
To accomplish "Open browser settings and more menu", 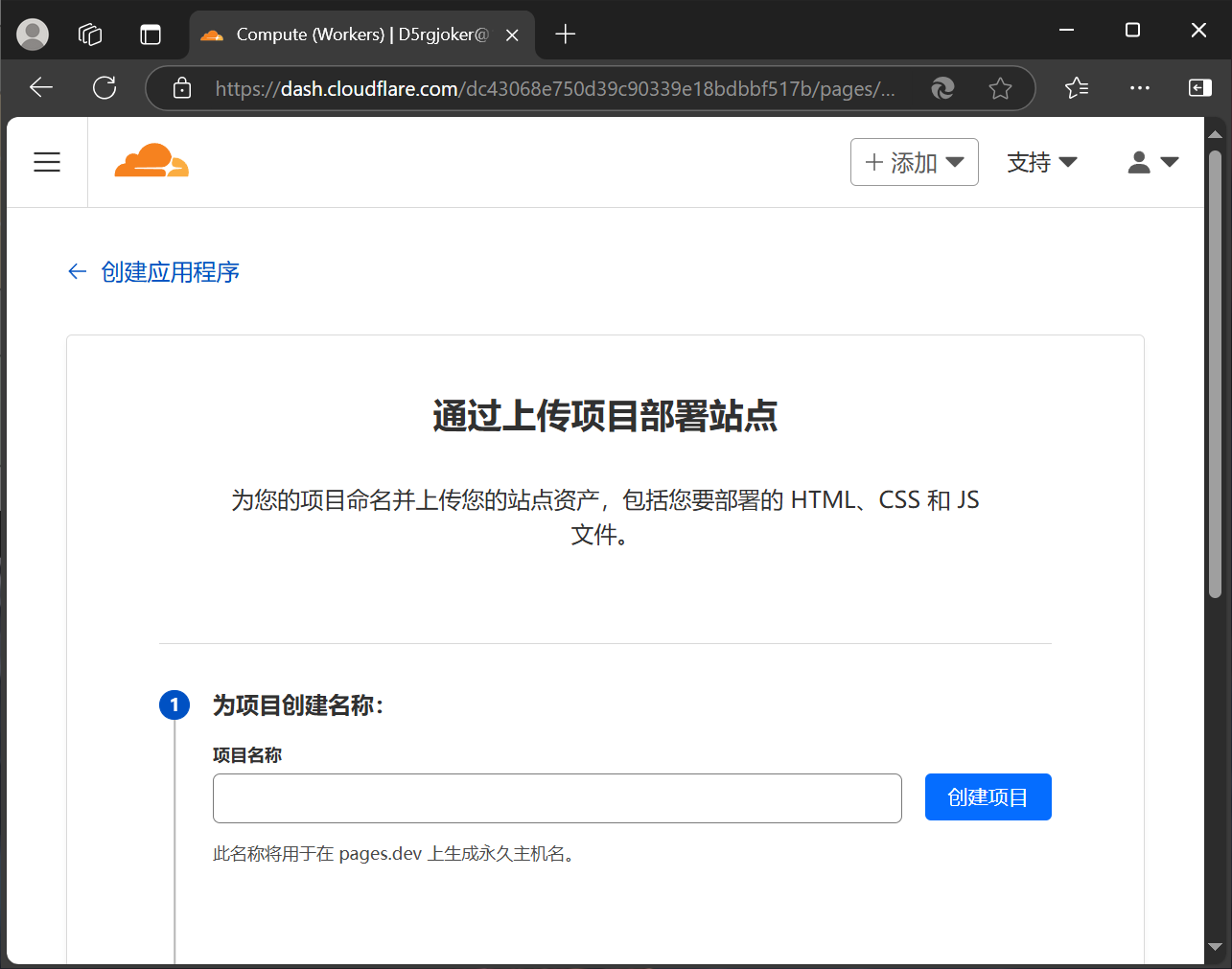I will (1139, 88).
